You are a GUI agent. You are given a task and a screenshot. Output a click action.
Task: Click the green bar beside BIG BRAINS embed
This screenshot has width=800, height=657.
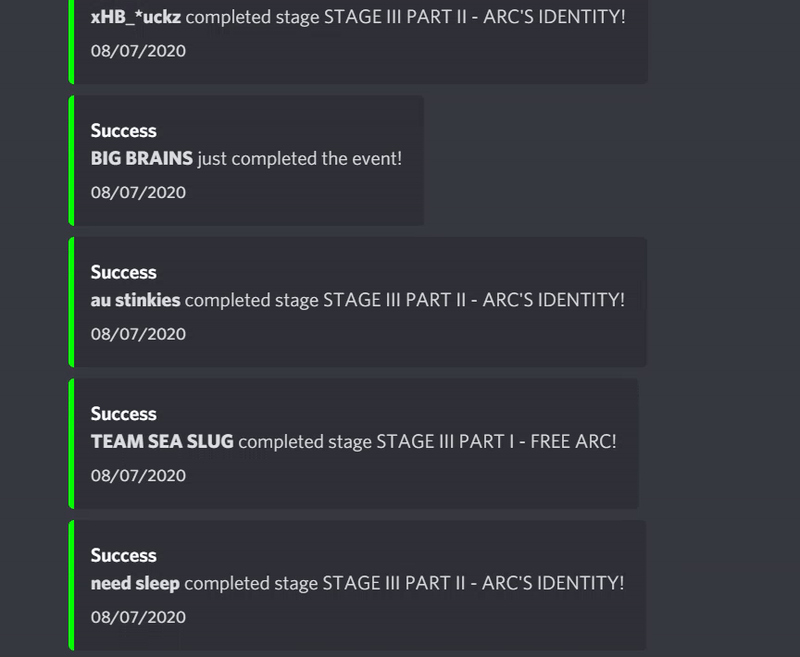click(x=70, y=158)
